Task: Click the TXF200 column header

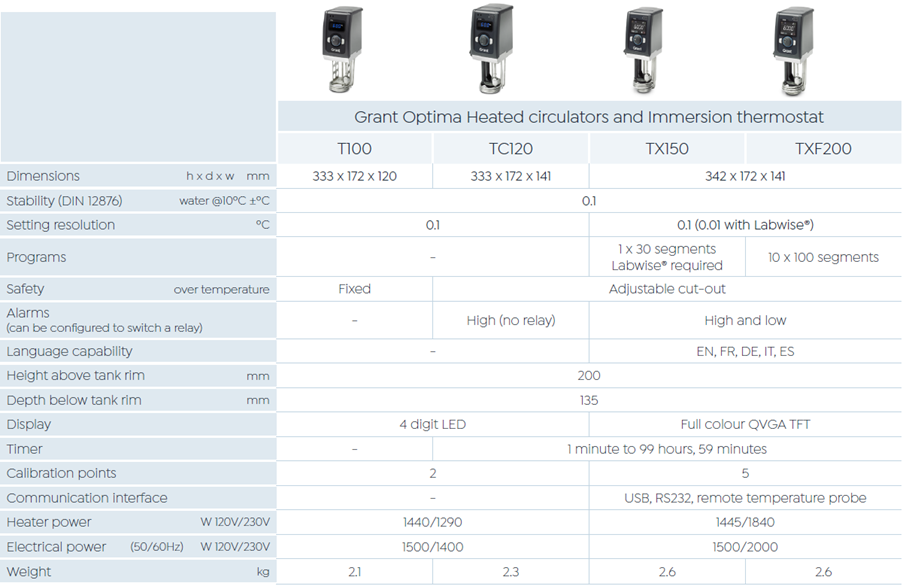Action: click(x=823, y=149)
